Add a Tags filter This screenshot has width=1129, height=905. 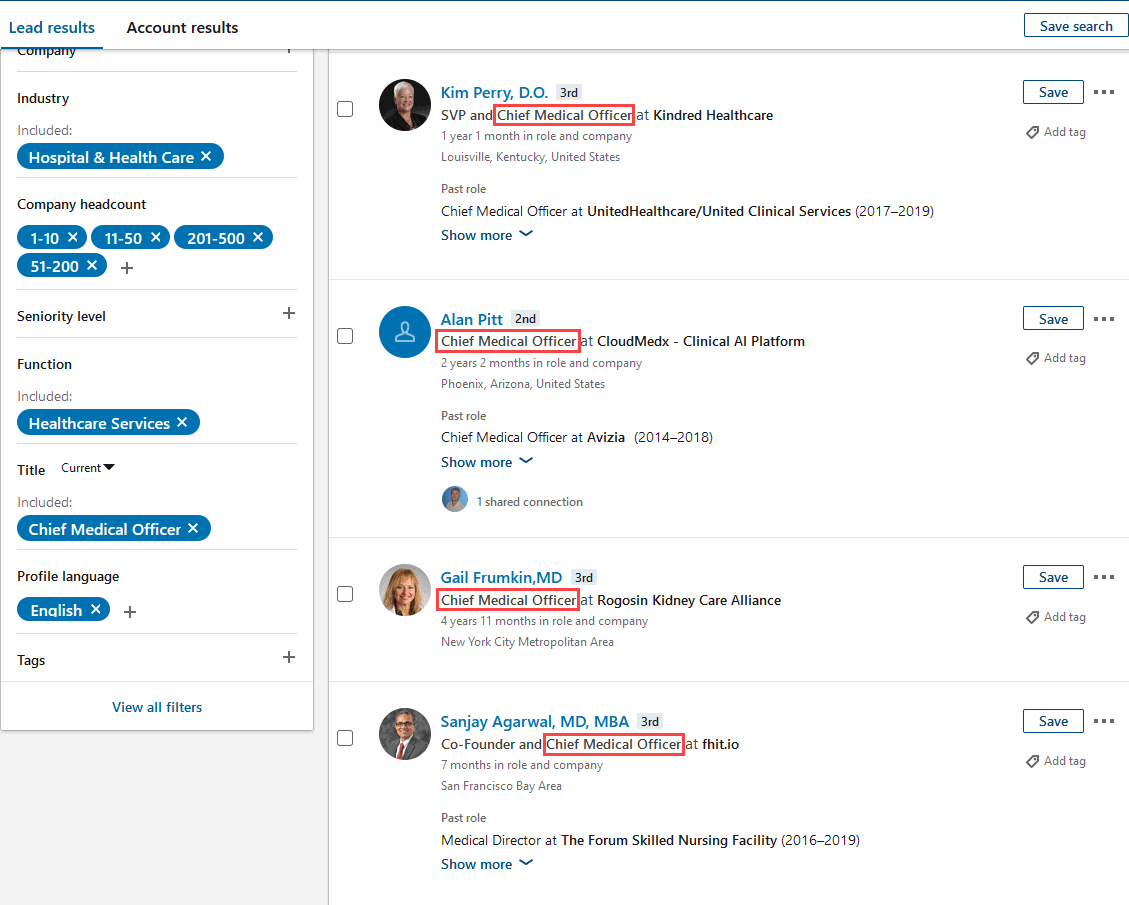pos(289,657)
